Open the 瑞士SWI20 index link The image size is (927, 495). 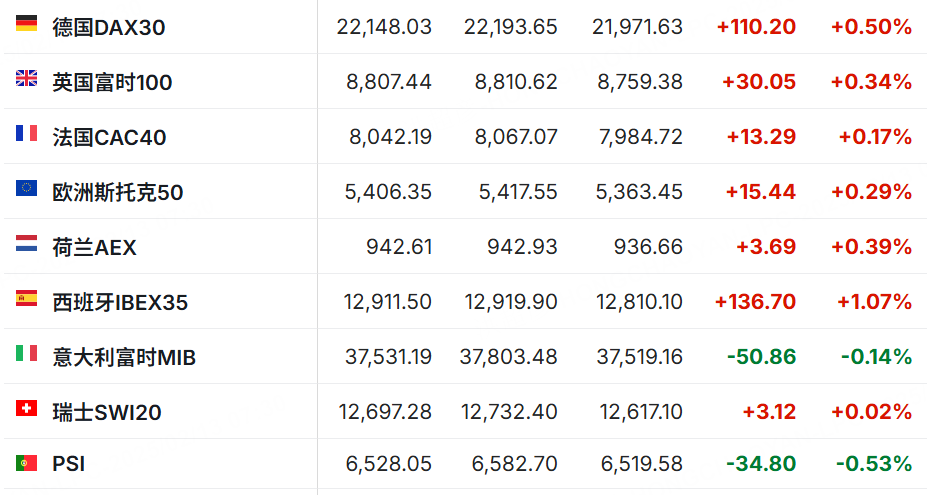point(107,412)
